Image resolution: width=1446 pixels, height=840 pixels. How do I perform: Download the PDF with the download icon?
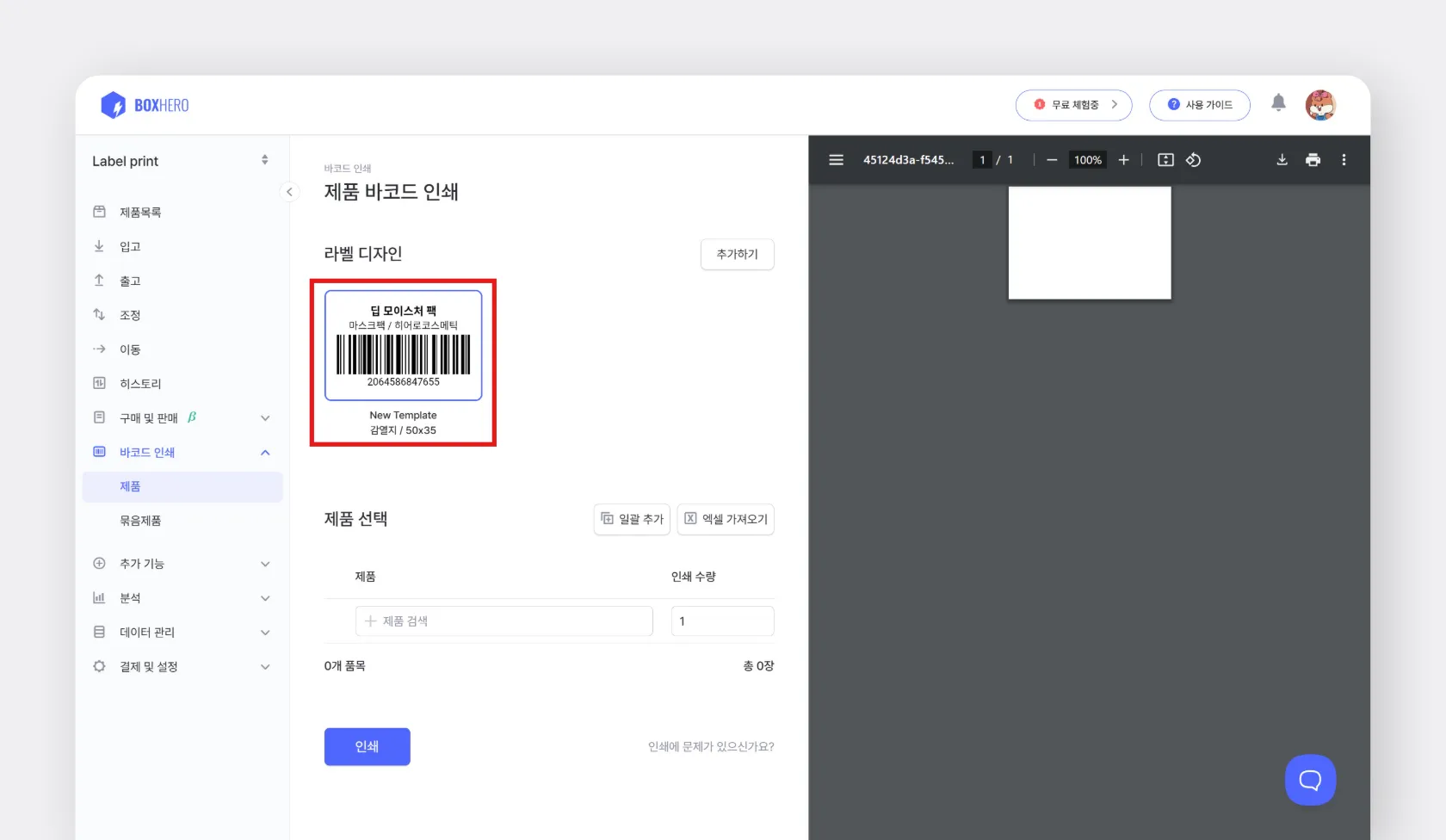point(1282,159)
